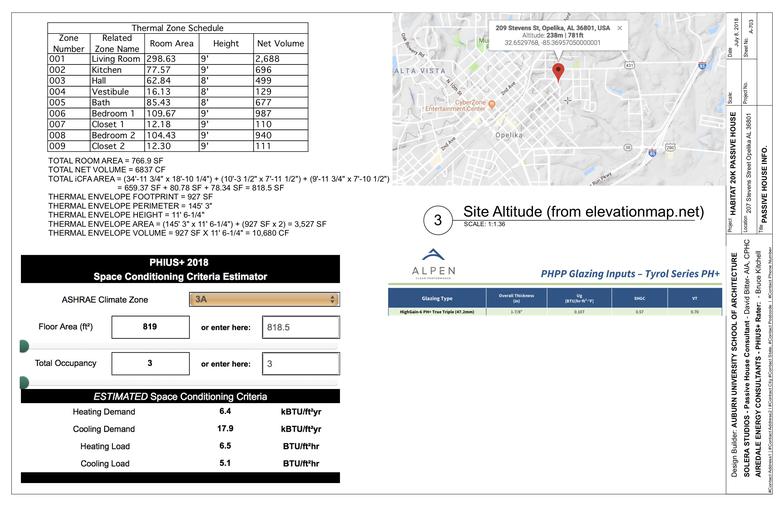Close the 209 Stevens St map popup
The width and height of the screenshot is (784, 507).
pyautogui.click(x=620, y=28)
